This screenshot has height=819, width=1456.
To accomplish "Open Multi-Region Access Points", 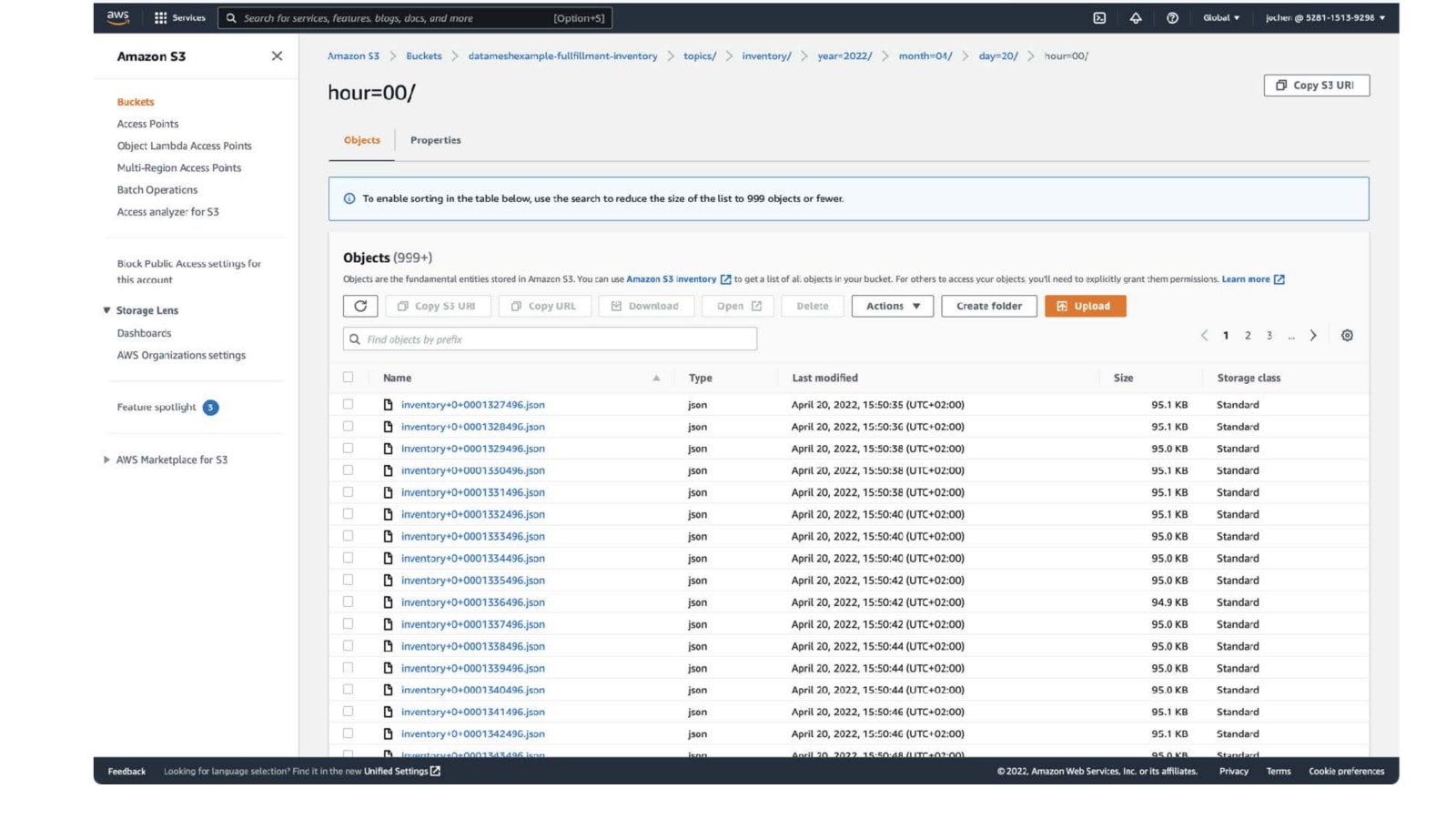I will point(179,168).
